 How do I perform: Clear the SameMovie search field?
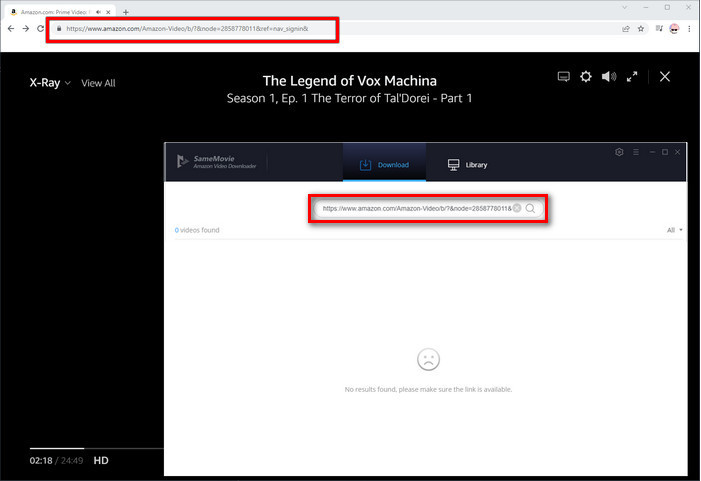(x=517, y=208)
